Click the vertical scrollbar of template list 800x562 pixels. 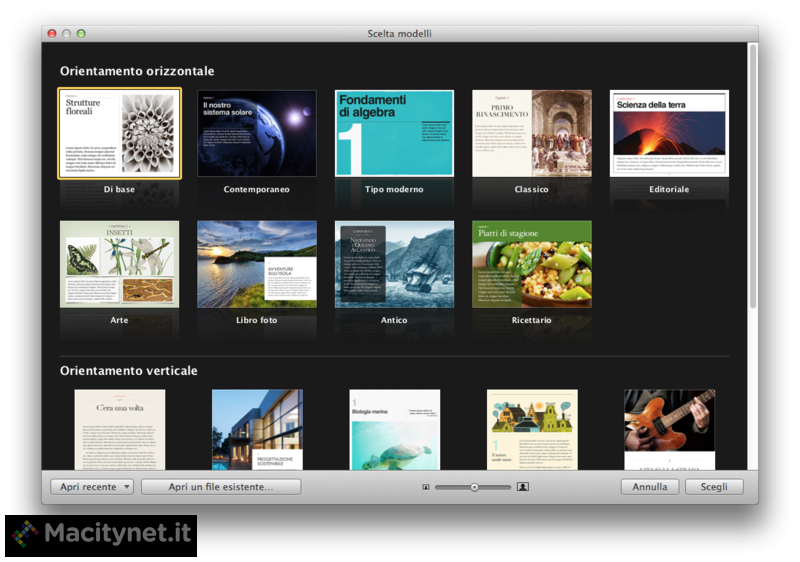point(752,180)
